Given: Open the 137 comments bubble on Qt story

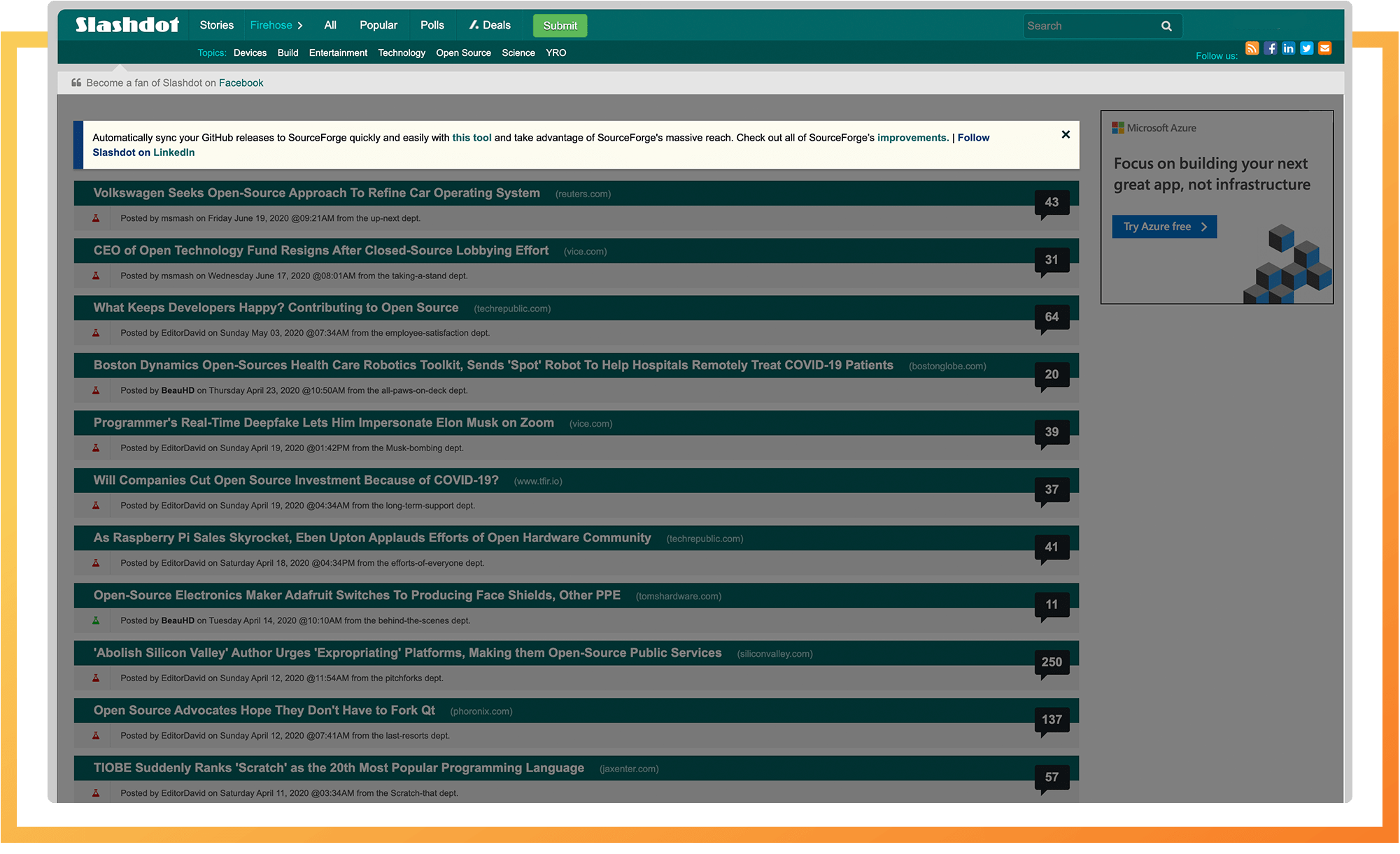Looking at the screenshot, I should coord(1052,720).
